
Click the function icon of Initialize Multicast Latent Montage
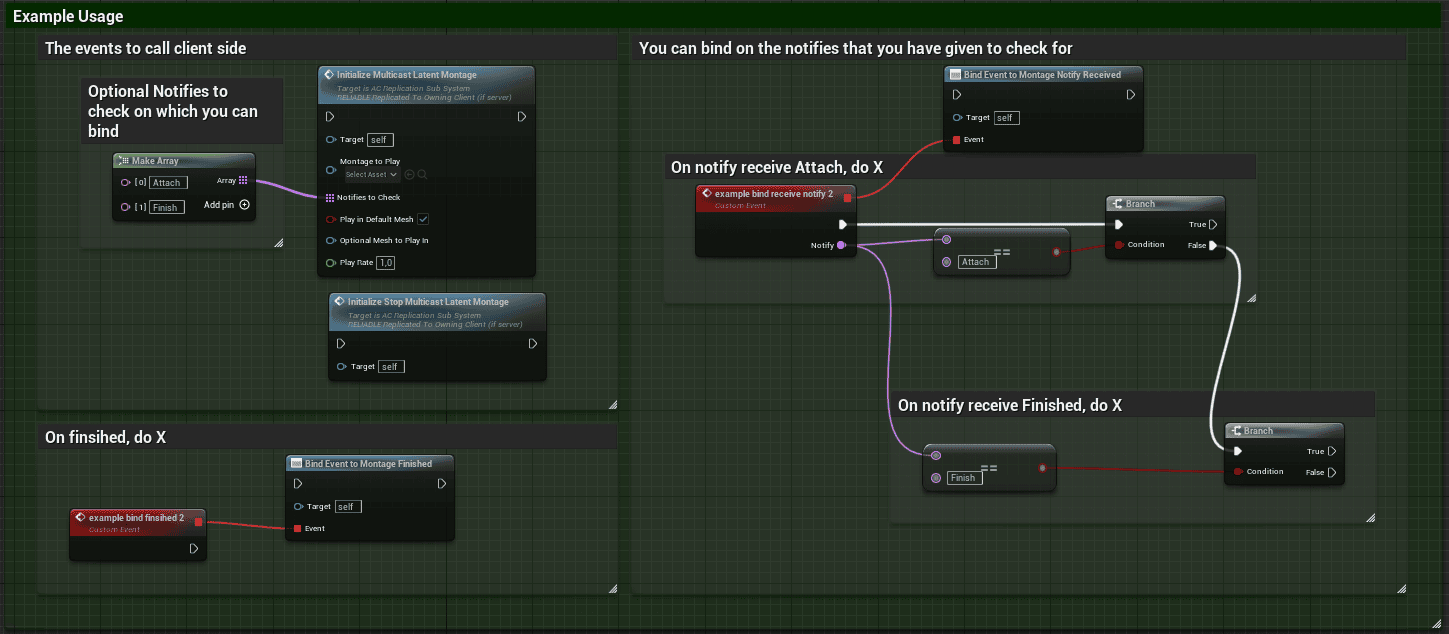click(x=329, y=75)
